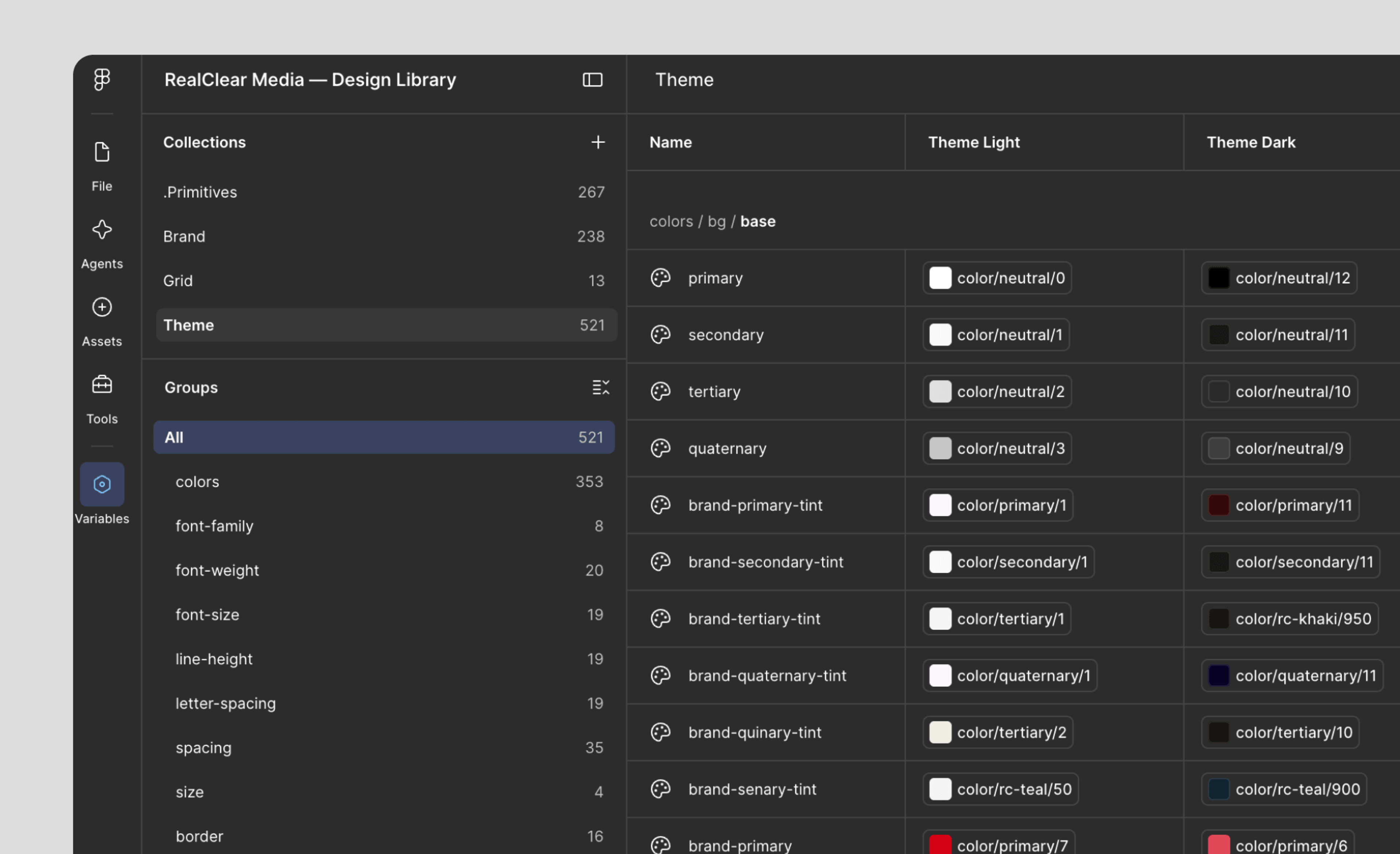Viewport: 1400px width, 854px height.
Task: Open color/primary/11 dark value chip
Action: coord(1280,505)
